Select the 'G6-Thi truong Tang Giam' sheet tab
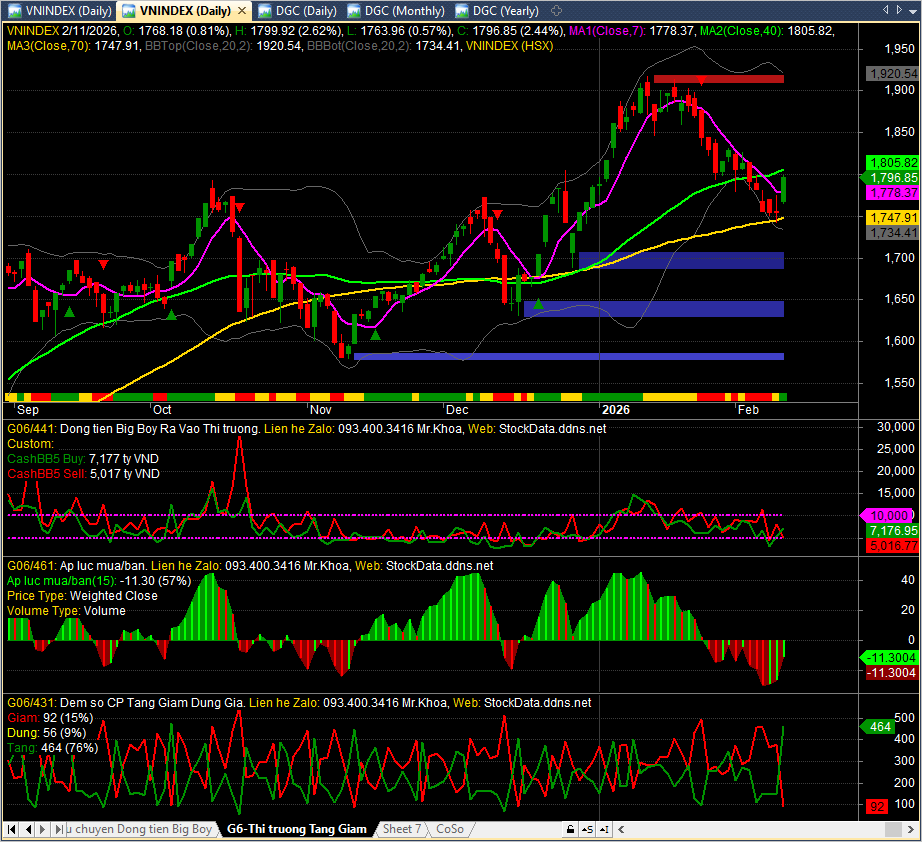The image size is (922, 842). coord(297,829)
